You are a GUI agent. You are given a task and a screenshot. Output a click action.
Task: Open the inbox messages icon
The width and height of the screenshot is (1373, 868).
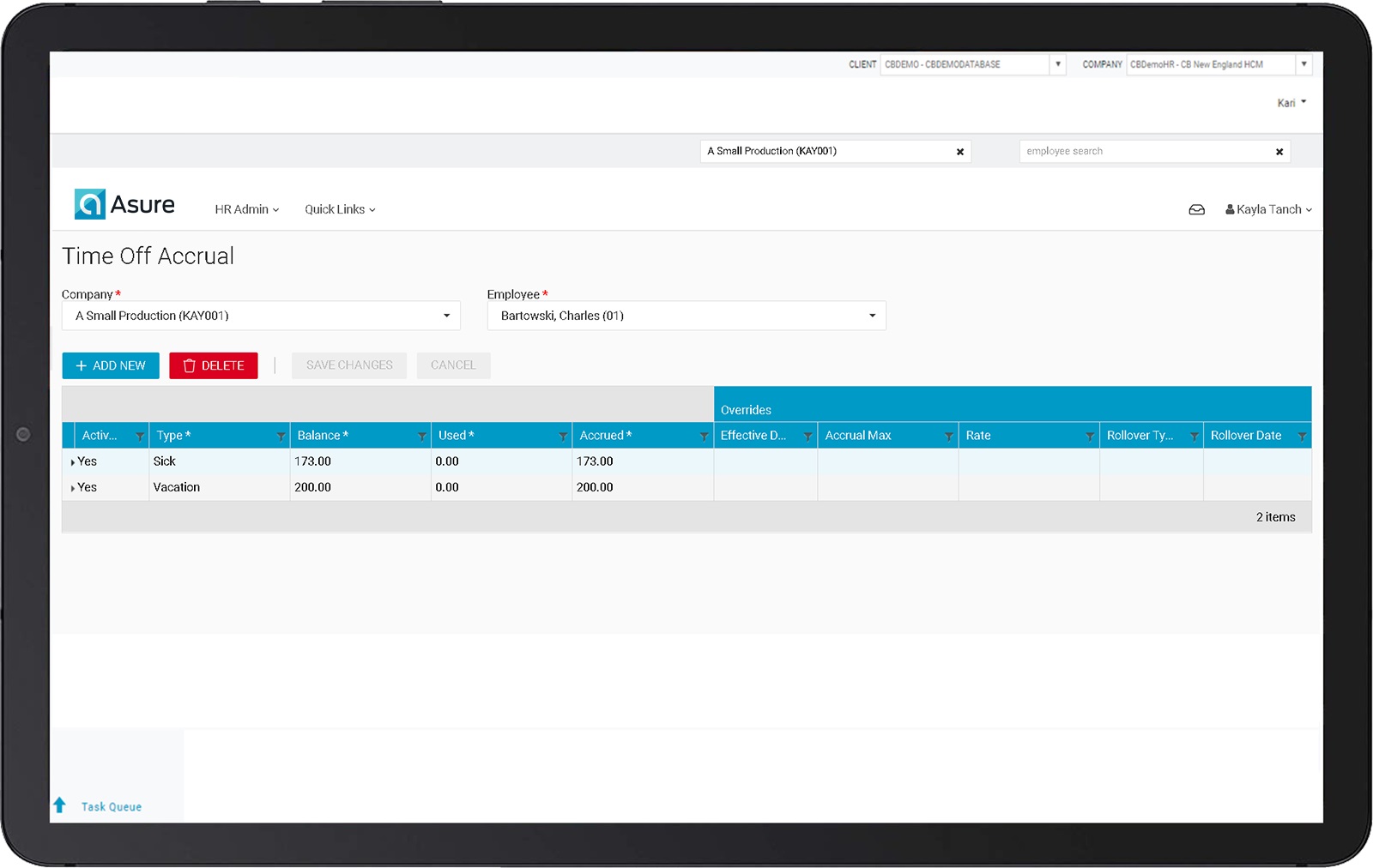coord(1196,209)
